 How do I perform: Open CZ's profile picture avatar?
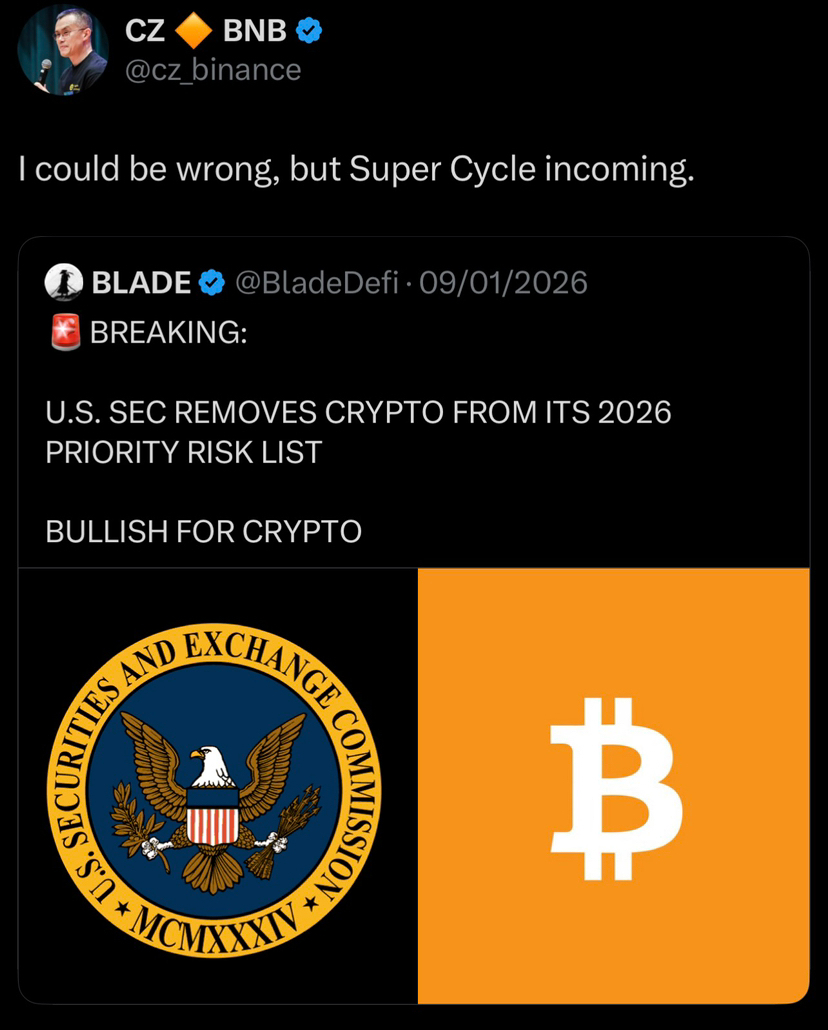tap(63, 50)
